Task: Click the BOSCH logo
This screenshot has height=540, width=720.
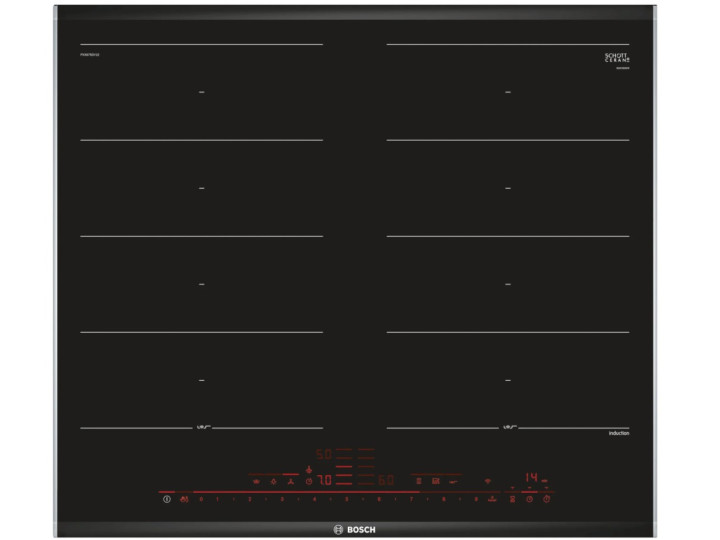Action: point(354,529)
